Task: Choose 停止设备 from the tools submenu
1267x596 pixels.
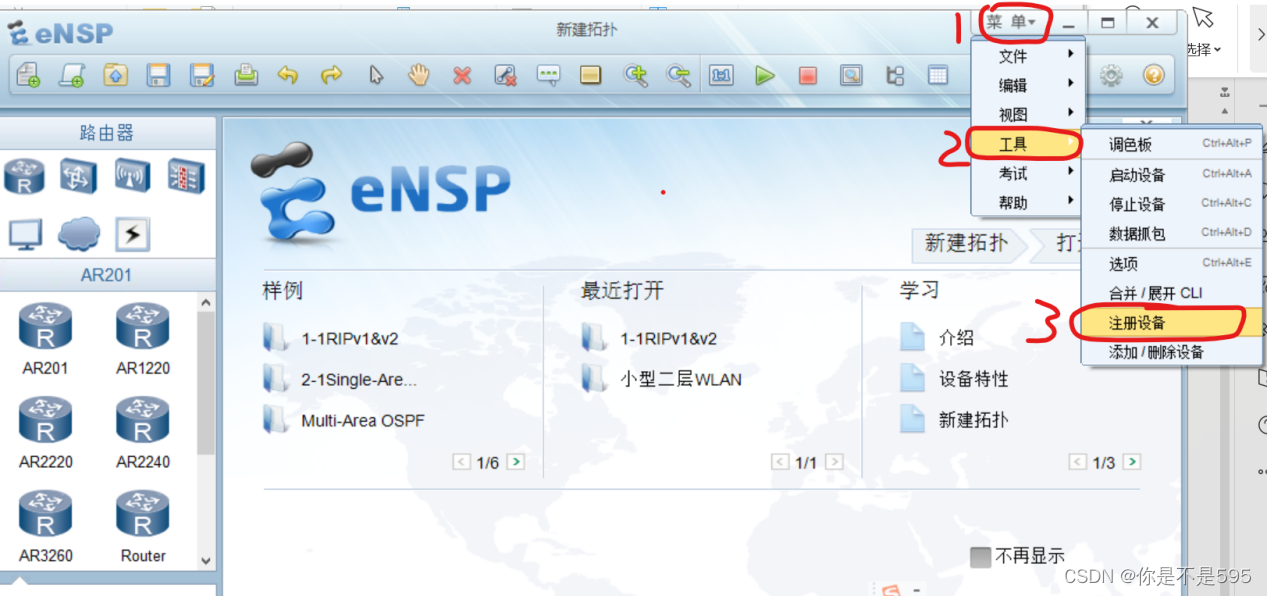Action: point(1171,204)
